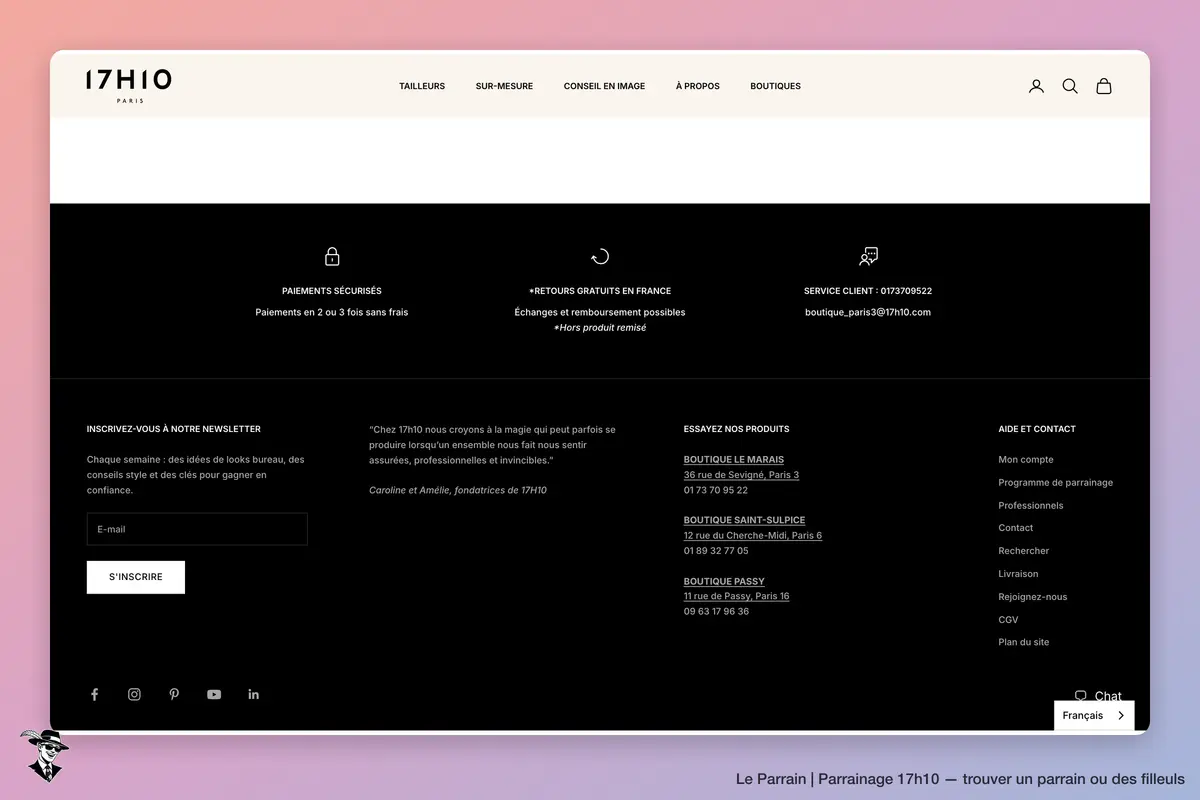This screenshot has height=800, width=1200.
Task: Open the shopping bag cart icon
Action: 1104,86
